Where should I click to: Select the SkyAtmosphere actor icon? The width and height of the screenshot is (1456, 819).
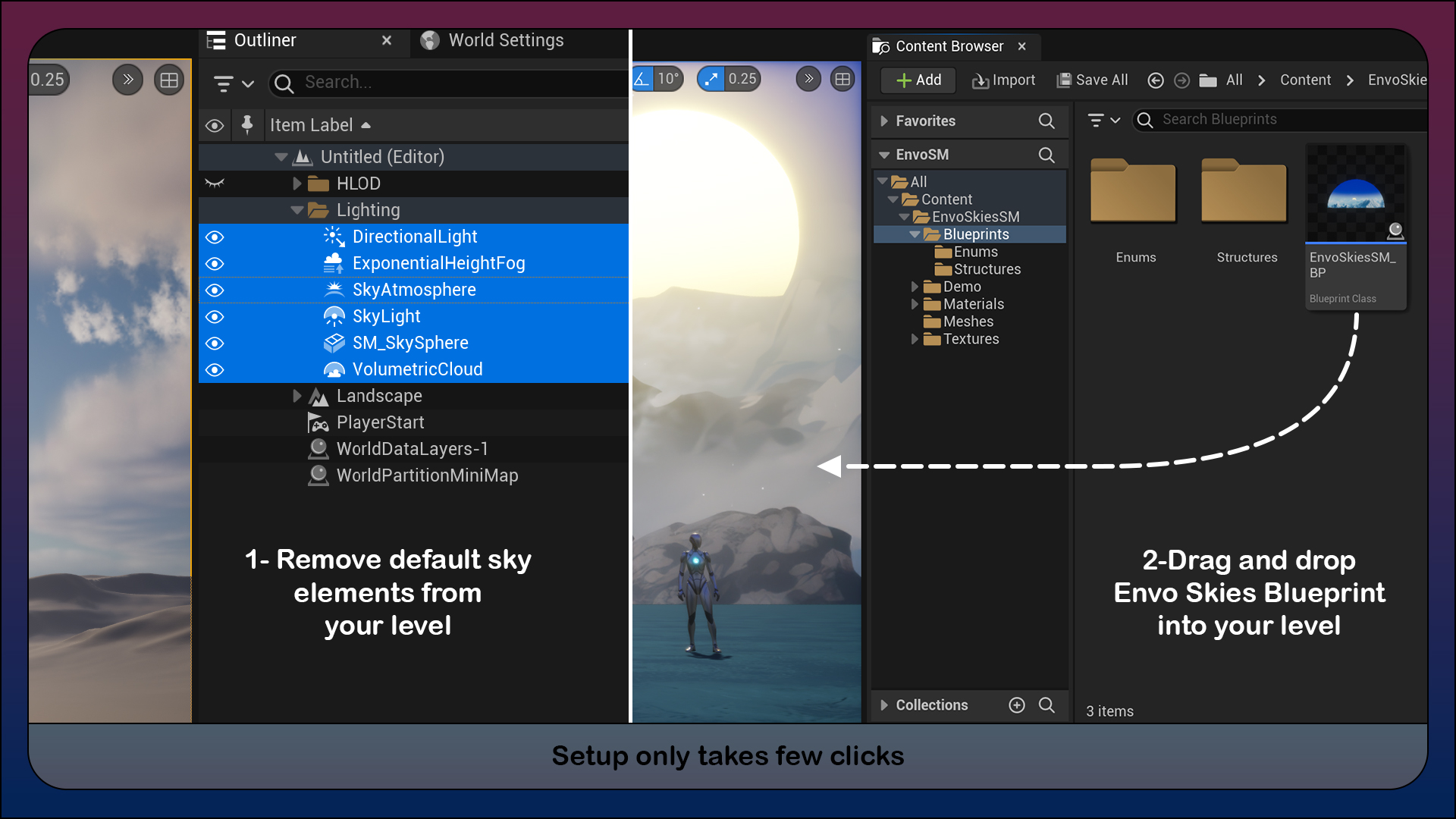334,290
